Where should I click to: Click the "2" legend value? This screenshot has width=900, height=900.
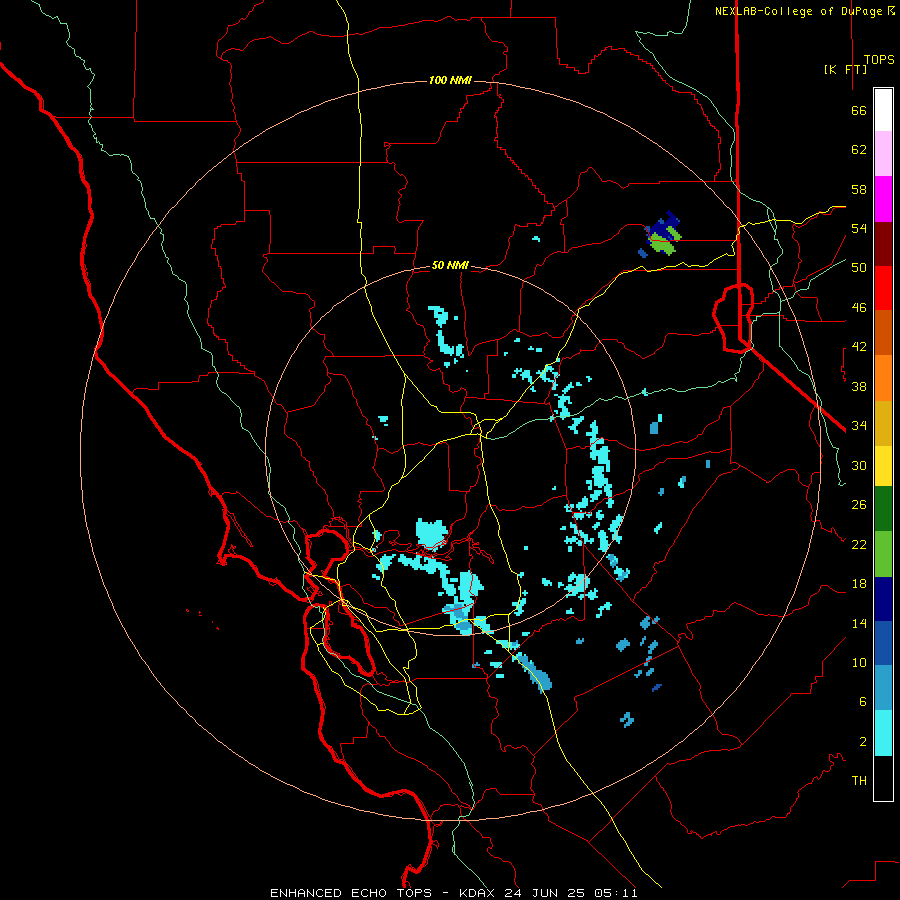click(863, 742)
